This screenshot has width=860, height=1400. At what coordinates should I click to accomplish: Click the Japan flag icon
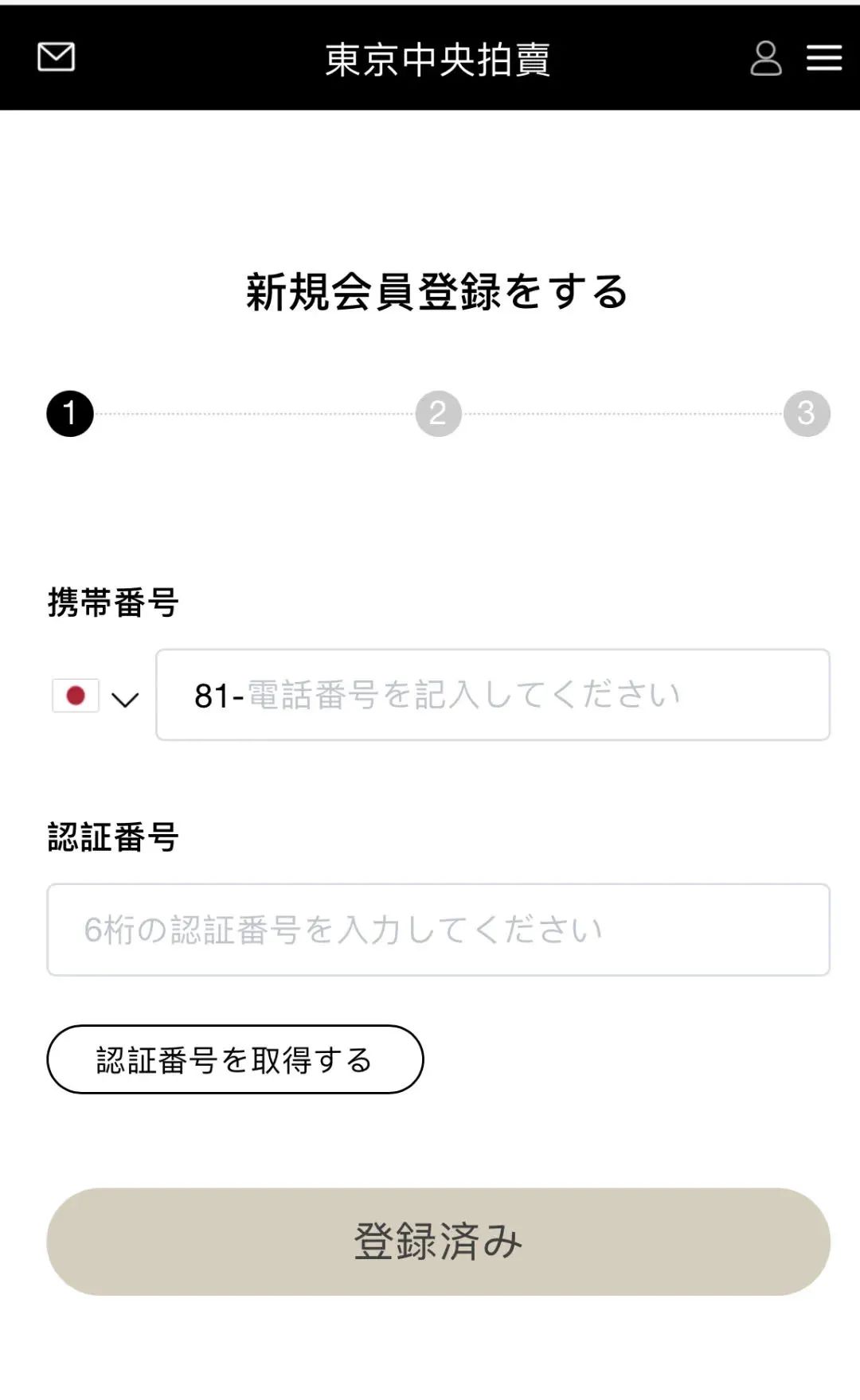(x=76, y=696)
